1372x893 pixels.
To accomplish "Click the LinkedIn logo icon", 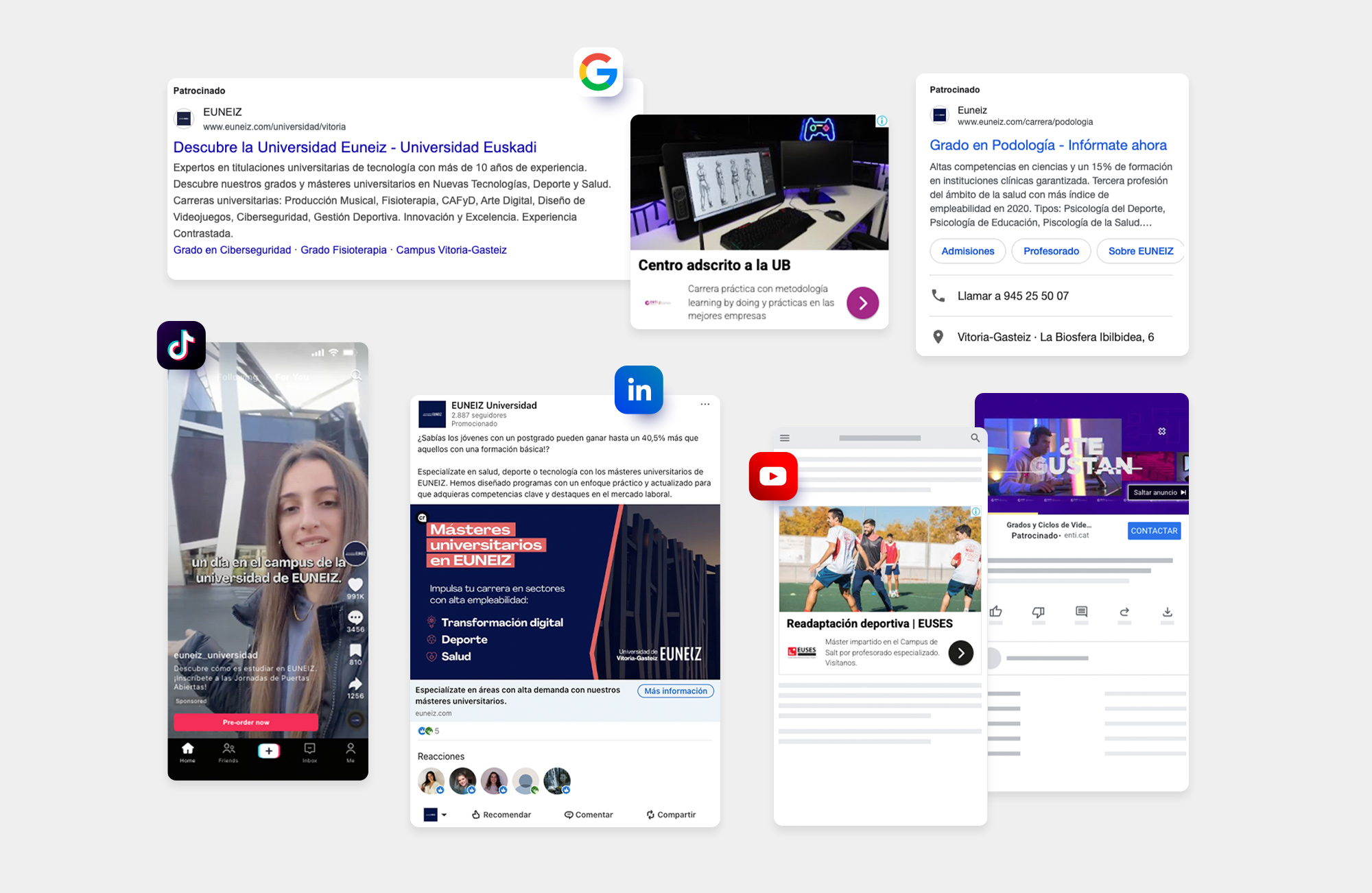I will (639, 390).
